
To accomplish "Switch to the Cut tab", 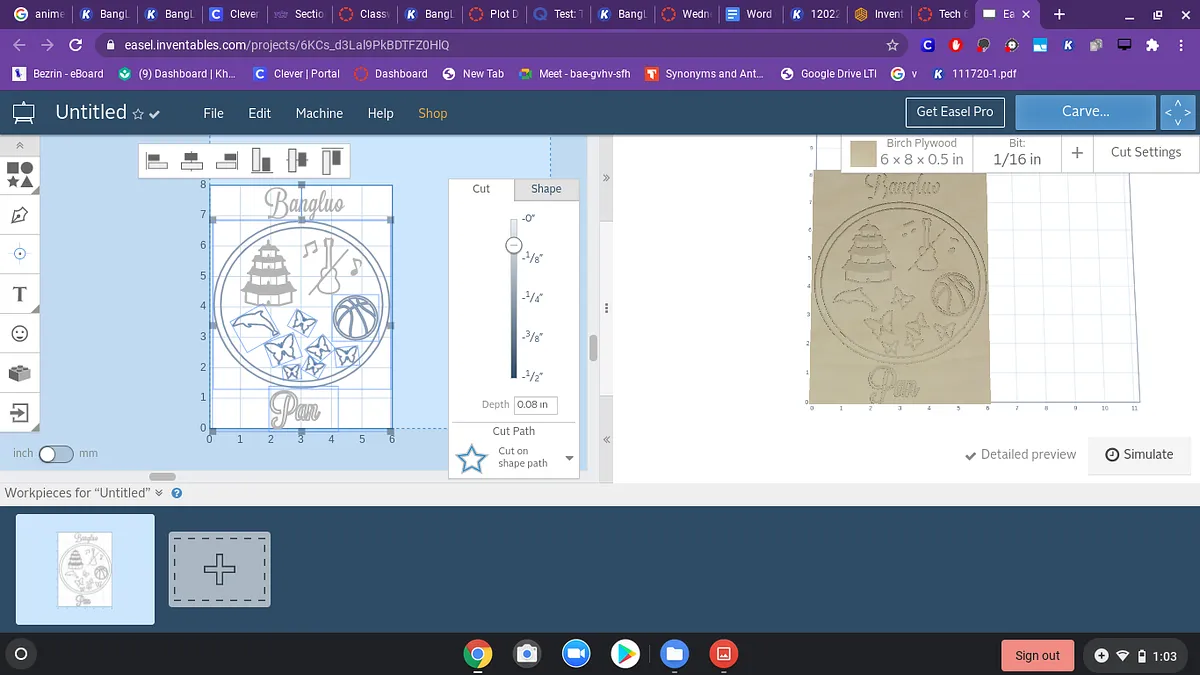I will pyautogui.click(x=481, y=188).
